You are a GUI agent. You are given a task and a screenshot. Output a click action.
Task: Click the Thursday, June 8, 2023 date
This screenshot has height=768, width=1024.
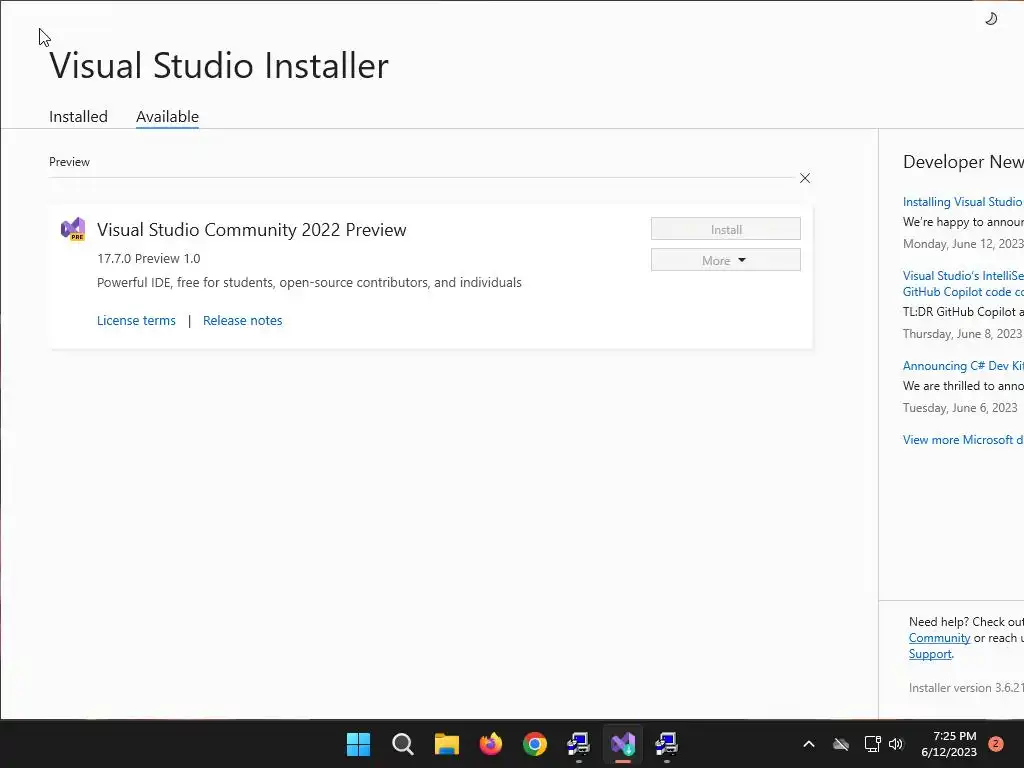coord(962,334)
